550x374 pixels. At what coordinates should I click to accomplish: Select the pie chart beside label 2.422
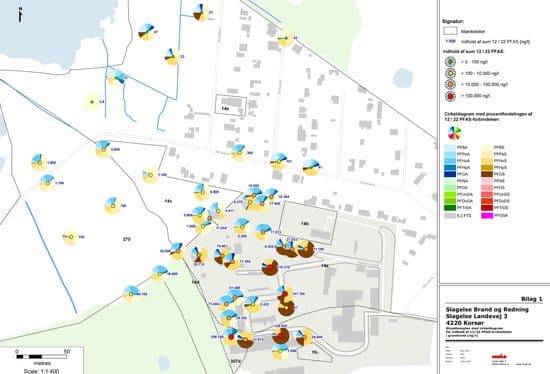pos(252,305)
